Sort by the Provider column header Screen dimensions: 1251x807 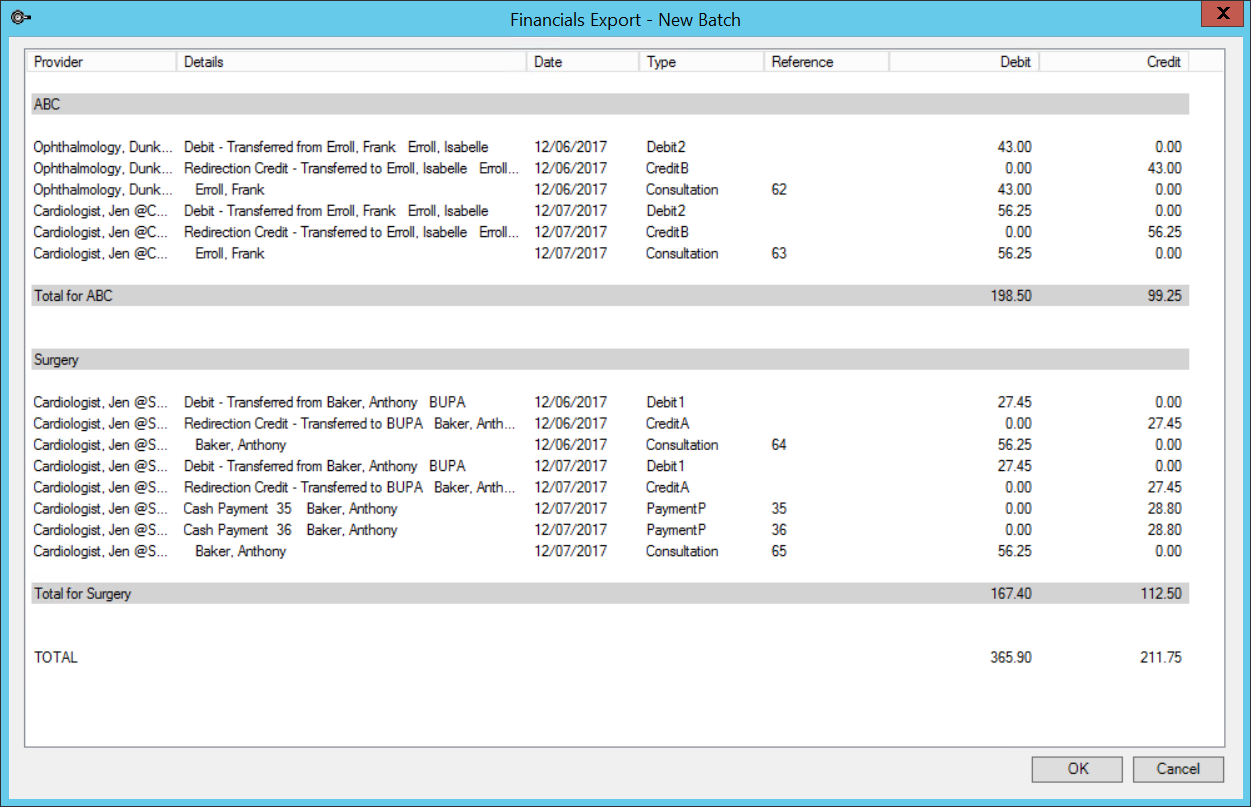tap(101, 62)
